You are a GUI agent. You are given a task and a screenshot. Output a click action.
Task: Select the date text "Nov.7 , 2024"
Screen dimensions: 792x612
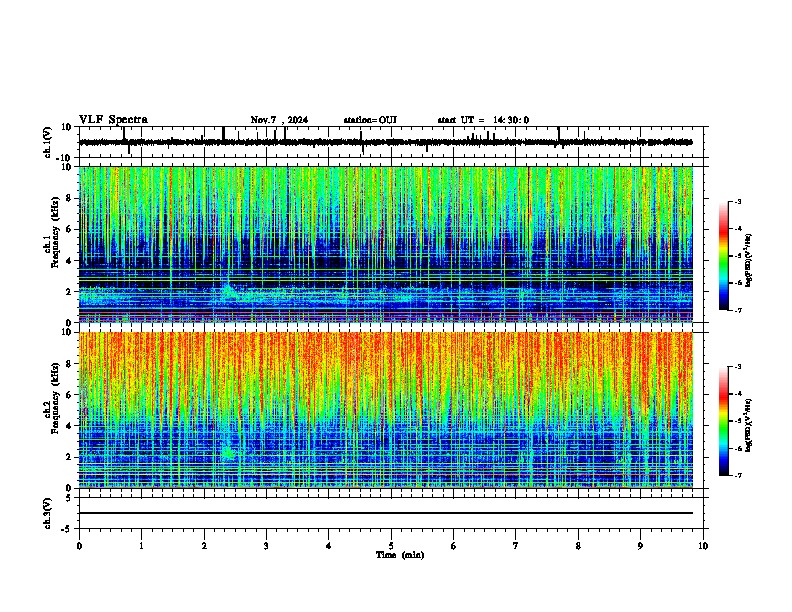coord(279,120)
